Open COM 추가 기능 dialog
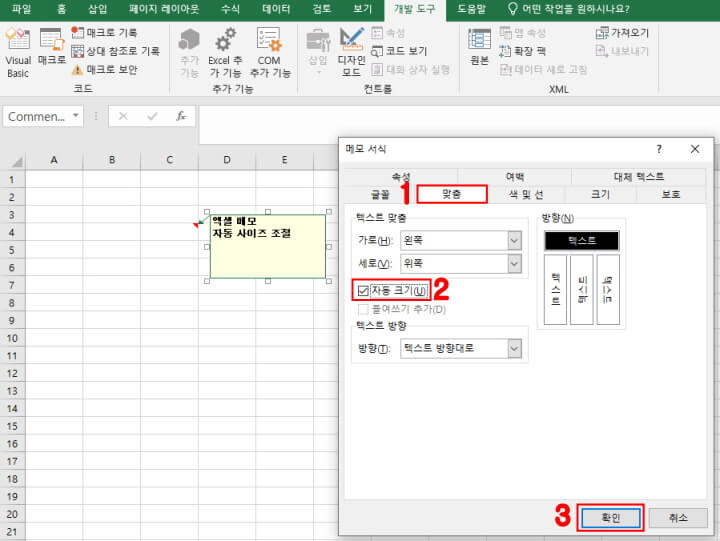 tap(270, 52)
